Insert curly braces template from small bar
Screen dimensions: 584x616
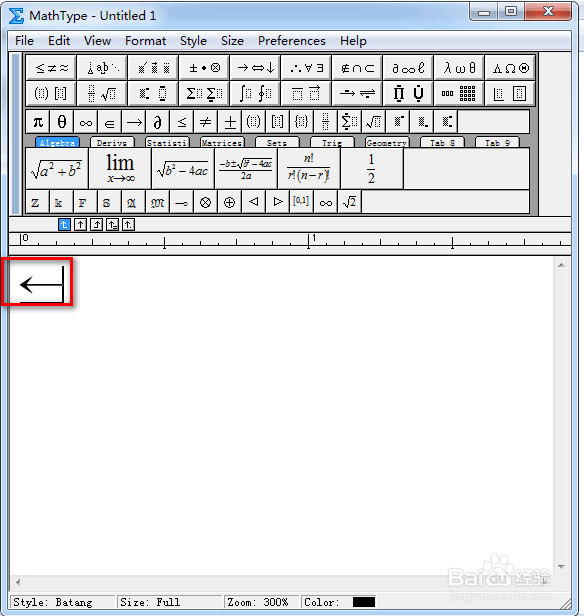(302, 122)
